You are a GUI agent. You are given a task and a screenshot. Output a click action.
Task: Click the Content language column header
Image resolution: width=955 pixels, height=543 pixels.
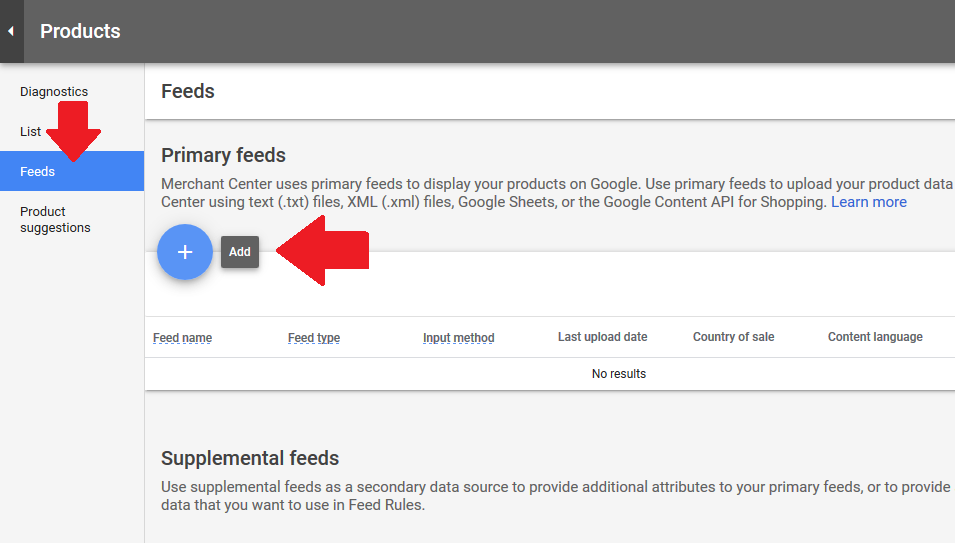click(x=875, y=337)
